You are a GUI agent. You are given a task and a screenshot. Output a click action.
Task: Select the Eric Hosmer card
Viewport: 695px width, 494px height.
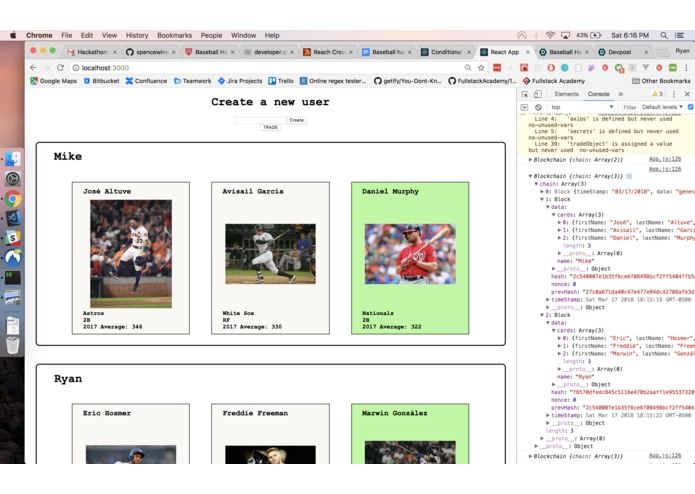click(x=131, y=434)
